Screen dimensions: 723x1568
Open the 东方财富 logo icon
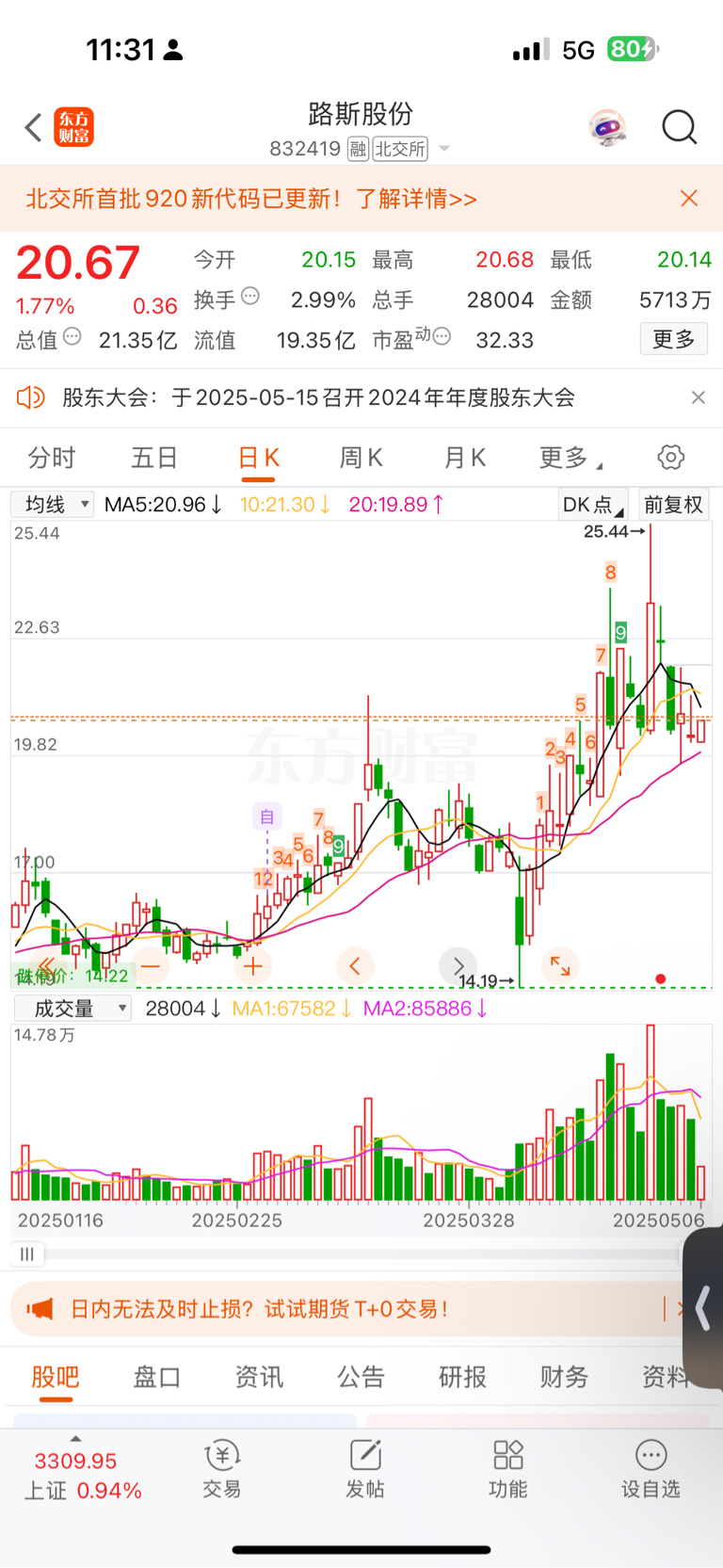point(74,127)
